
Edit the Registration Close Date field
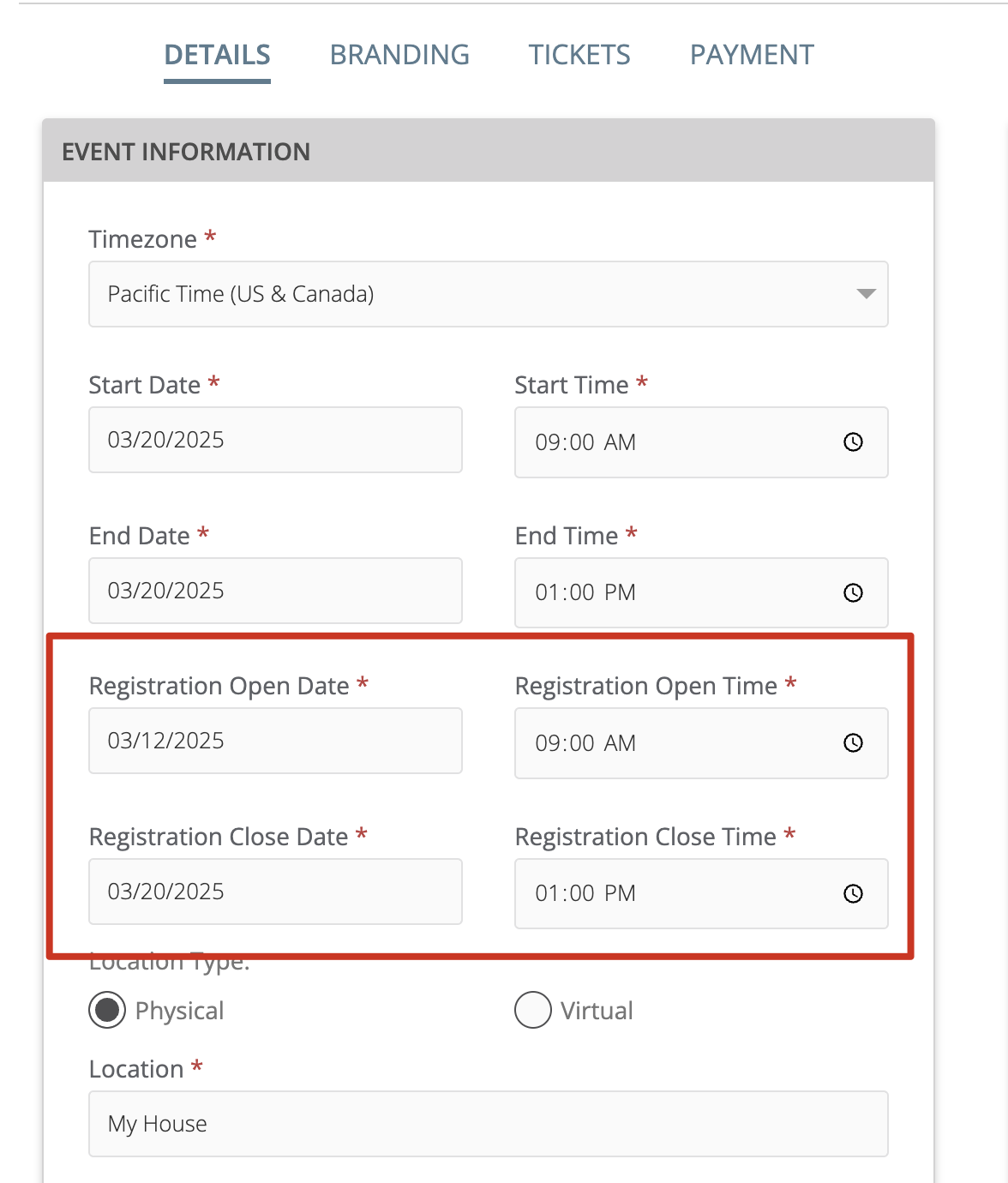click(275, 892)
